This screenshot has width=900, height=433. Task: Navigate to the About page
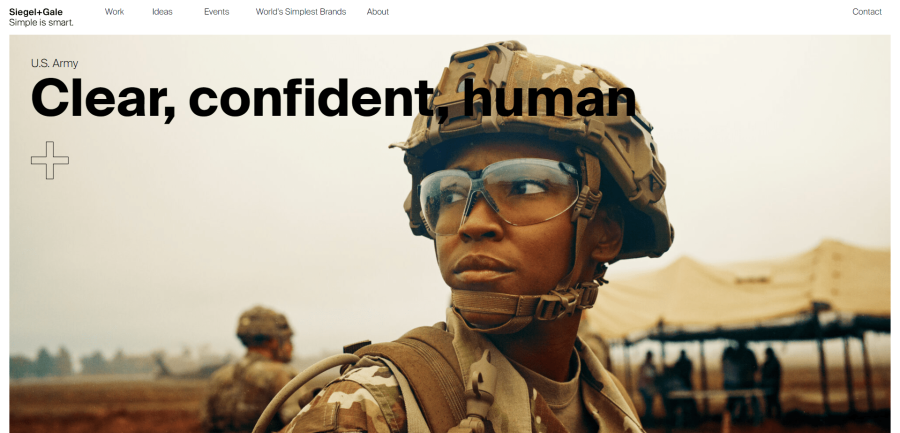point(378,11)
